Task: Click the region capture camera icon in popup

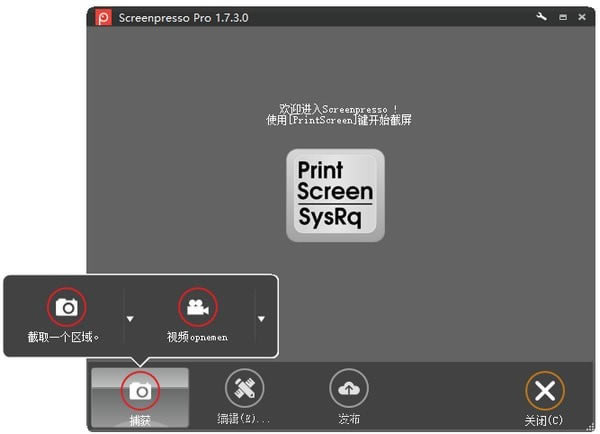Action: [66, 308]
